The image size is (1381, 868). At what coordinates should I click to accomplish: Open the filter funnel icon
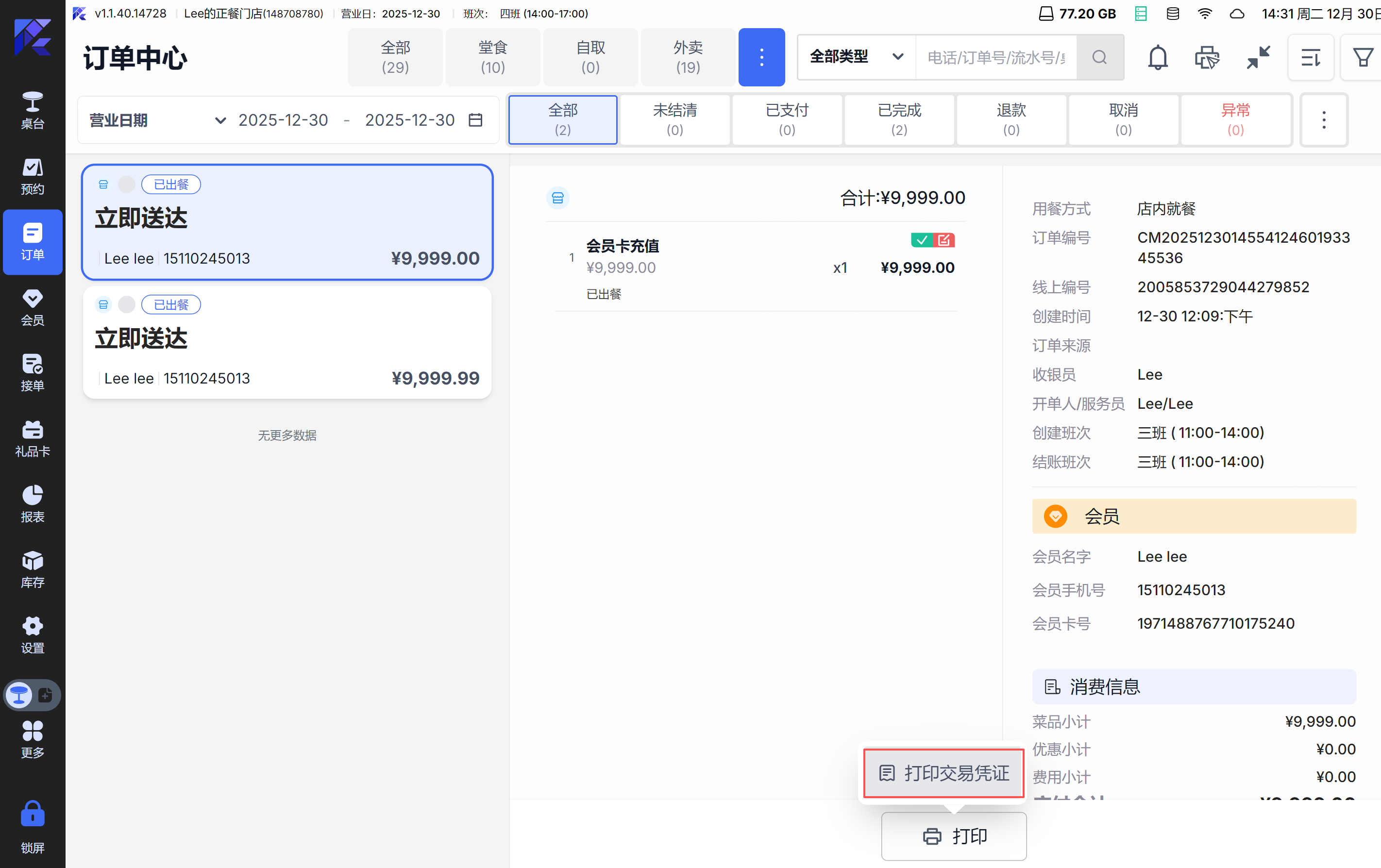click(1363, 57)
